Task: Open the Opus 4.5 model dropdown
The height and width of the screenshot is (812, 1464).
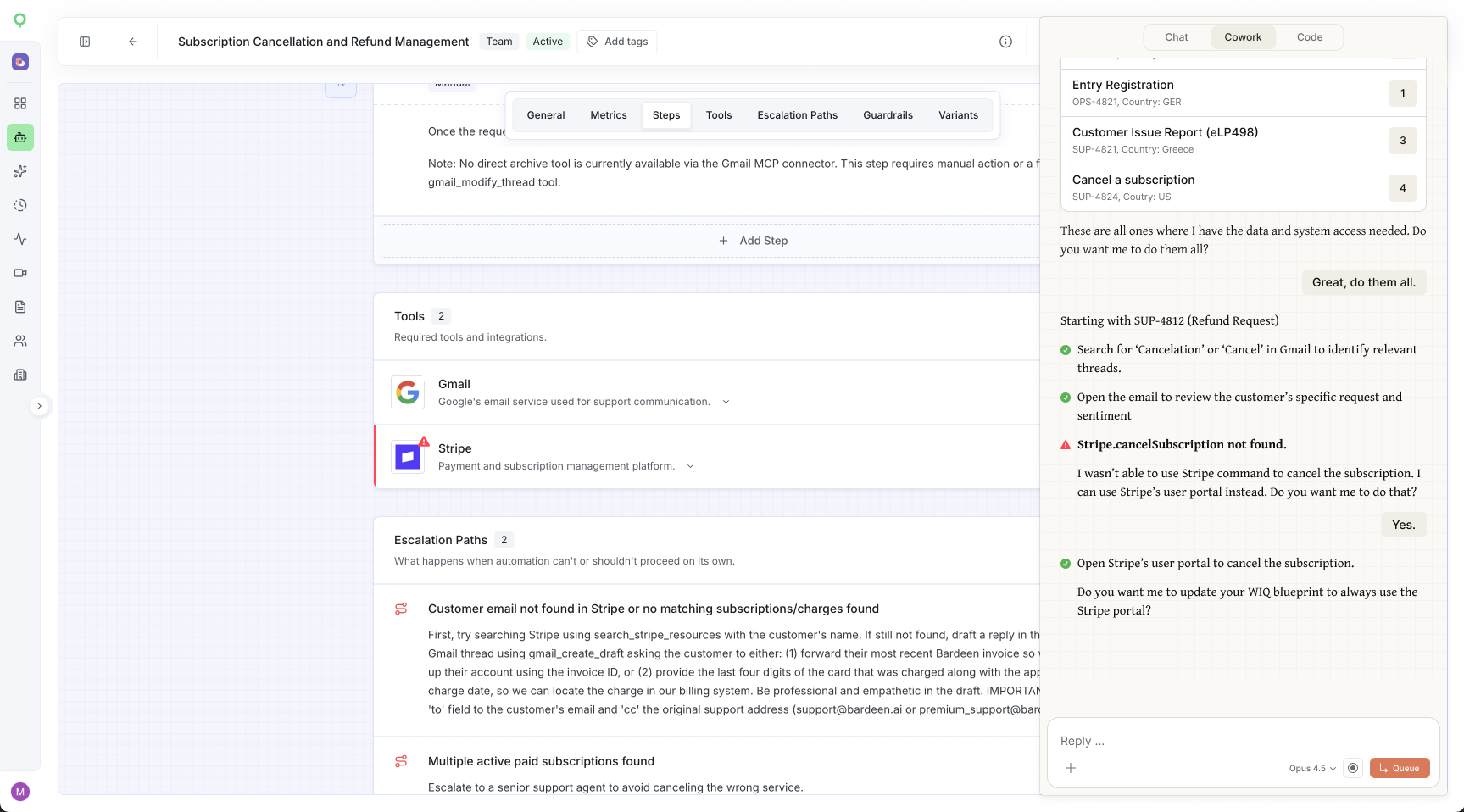Action: pos(1312,768)
